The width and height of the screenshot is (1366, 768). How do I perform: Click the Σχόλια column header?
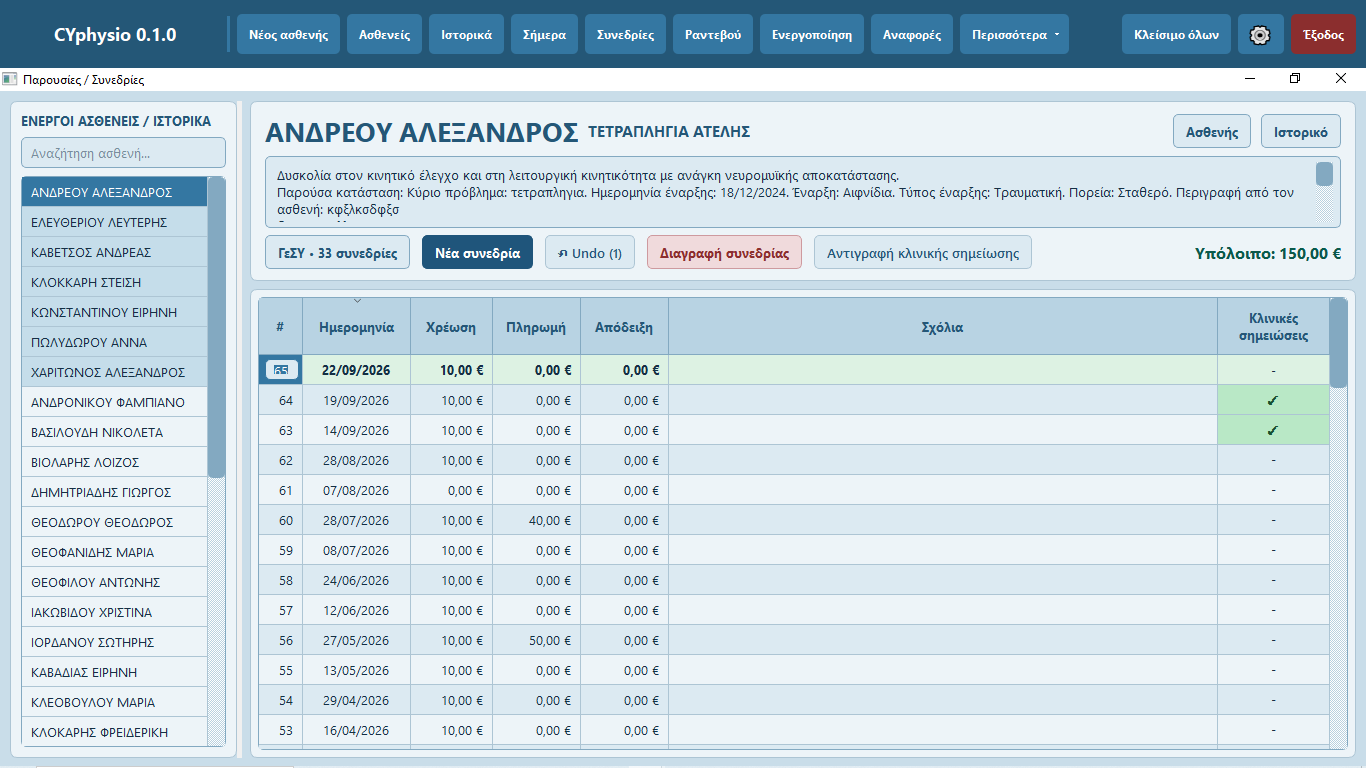click(x=943, y=327)
